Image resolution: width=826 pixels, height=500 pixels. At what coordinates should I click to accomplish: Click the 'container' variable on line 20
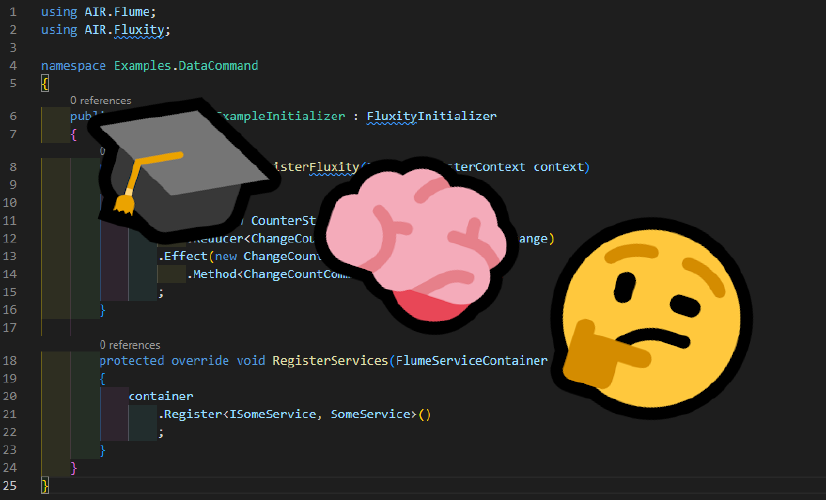(x=161, y=396)
